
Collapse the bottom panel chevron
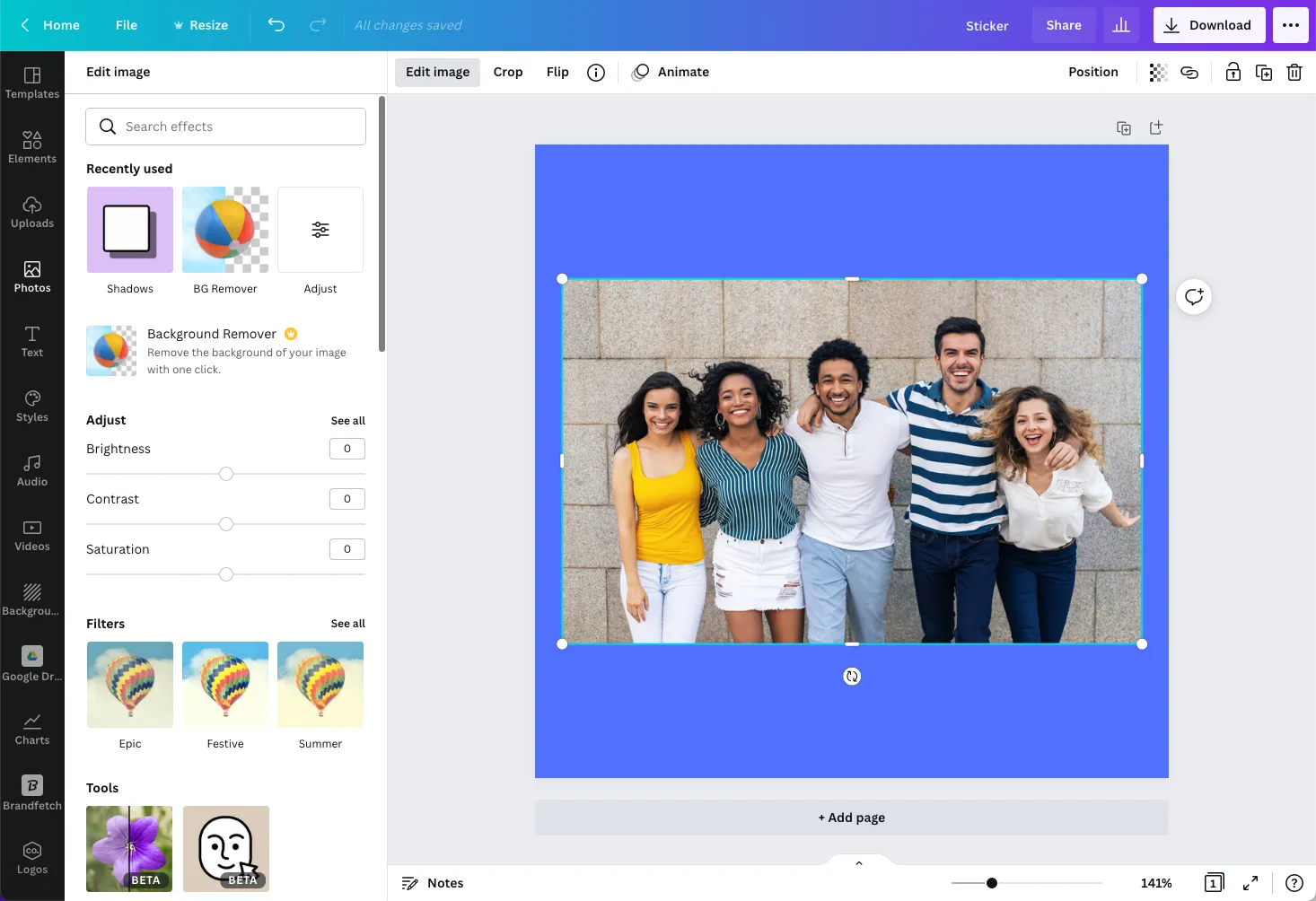[x=858, y=862]
